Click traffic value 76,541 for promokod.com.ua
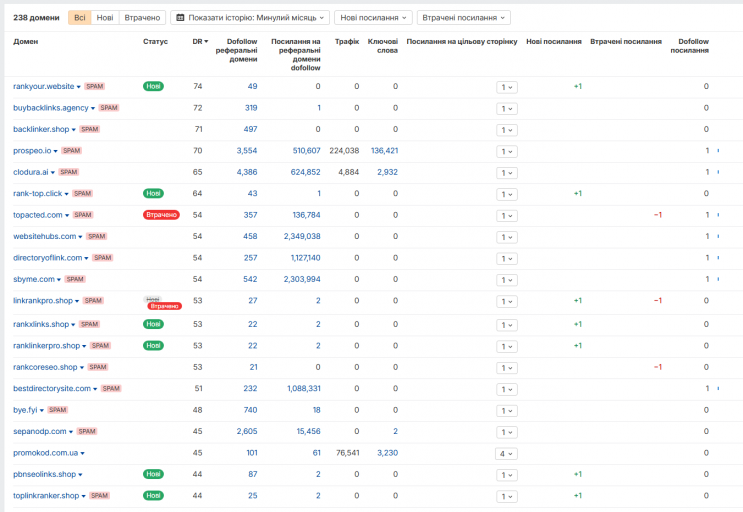The image size is (743, 512). pyautogui.click(x=348, y=453)
